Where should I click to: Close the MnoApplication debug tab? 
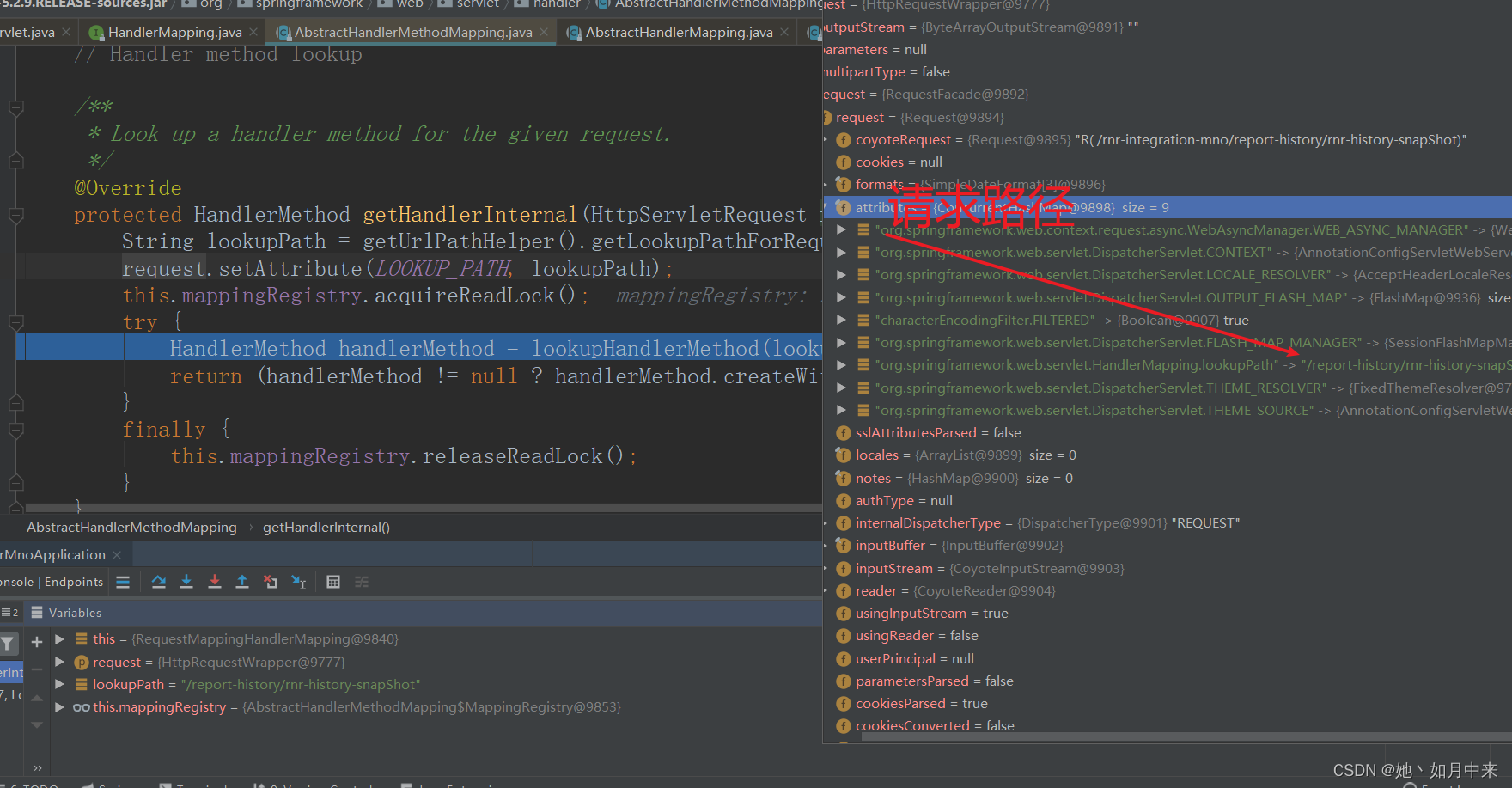point(118,555)
